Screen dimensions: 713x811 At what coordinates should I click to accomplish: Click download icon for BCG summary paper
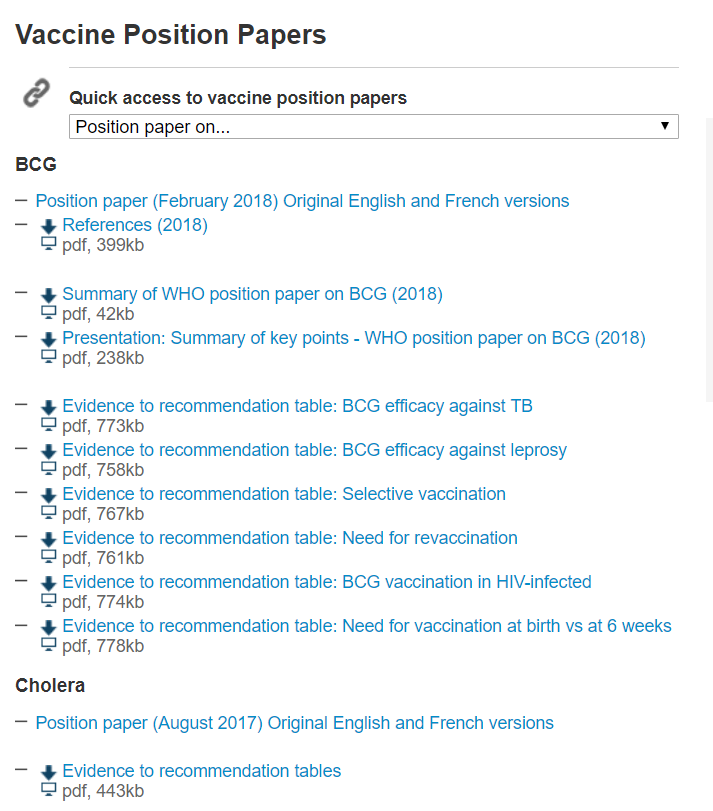[x=48, y=294]
